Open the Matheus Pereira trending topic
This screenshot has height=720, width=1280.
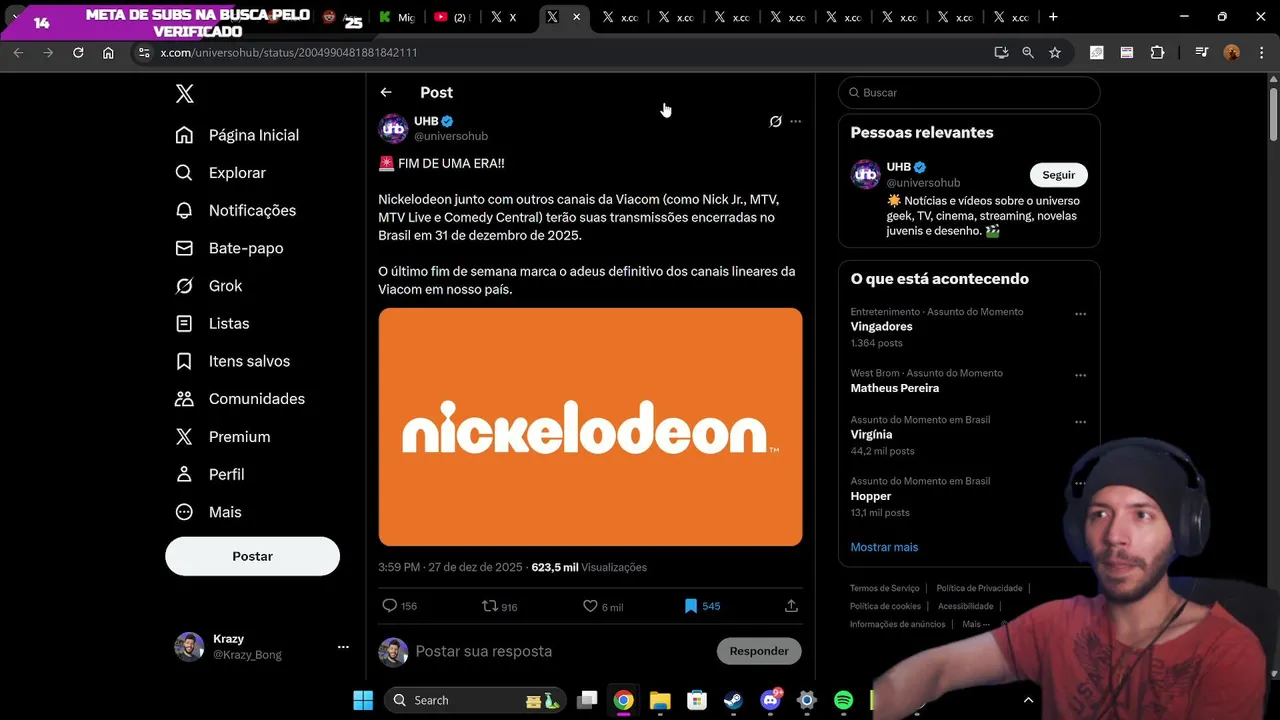[x=894, y=388]
